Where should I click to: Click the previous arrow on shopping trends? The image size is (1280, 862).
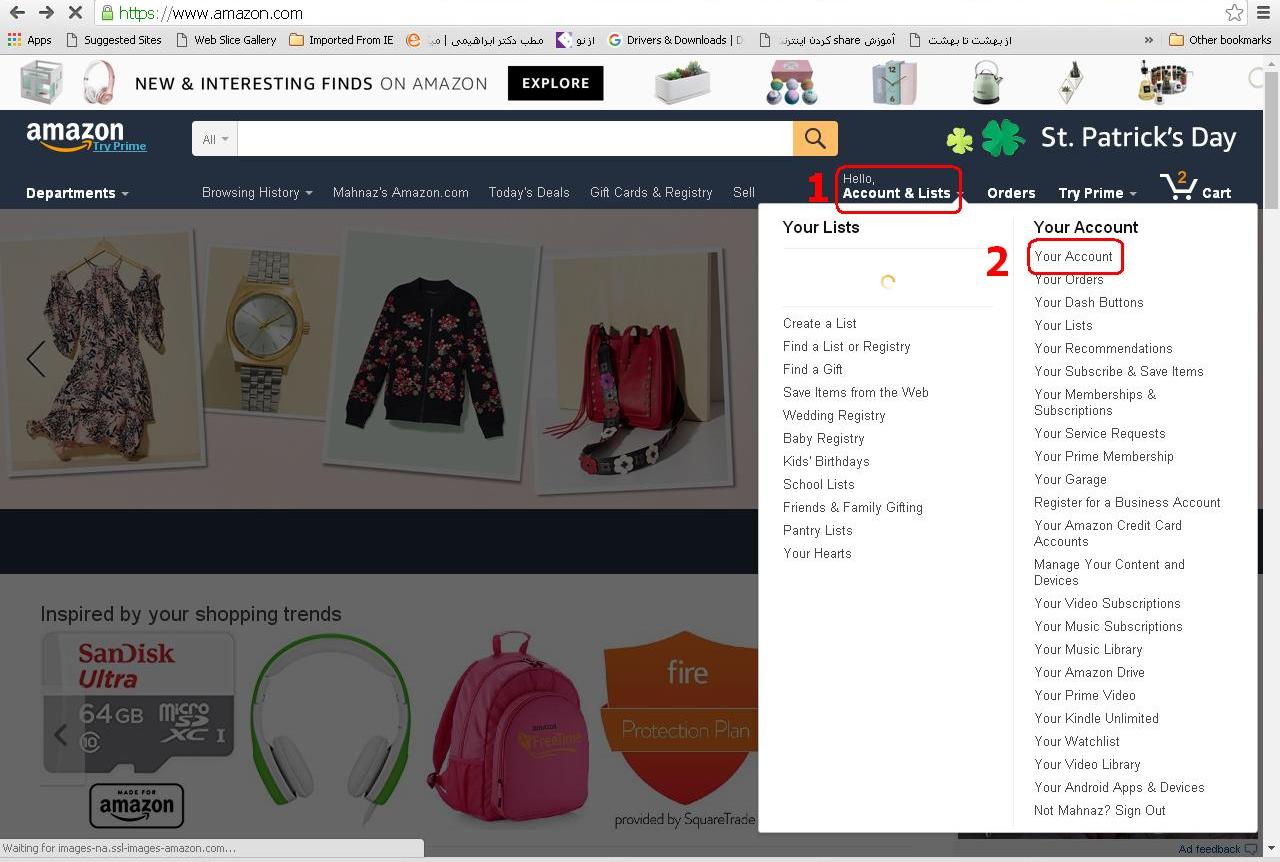[60, 735]
